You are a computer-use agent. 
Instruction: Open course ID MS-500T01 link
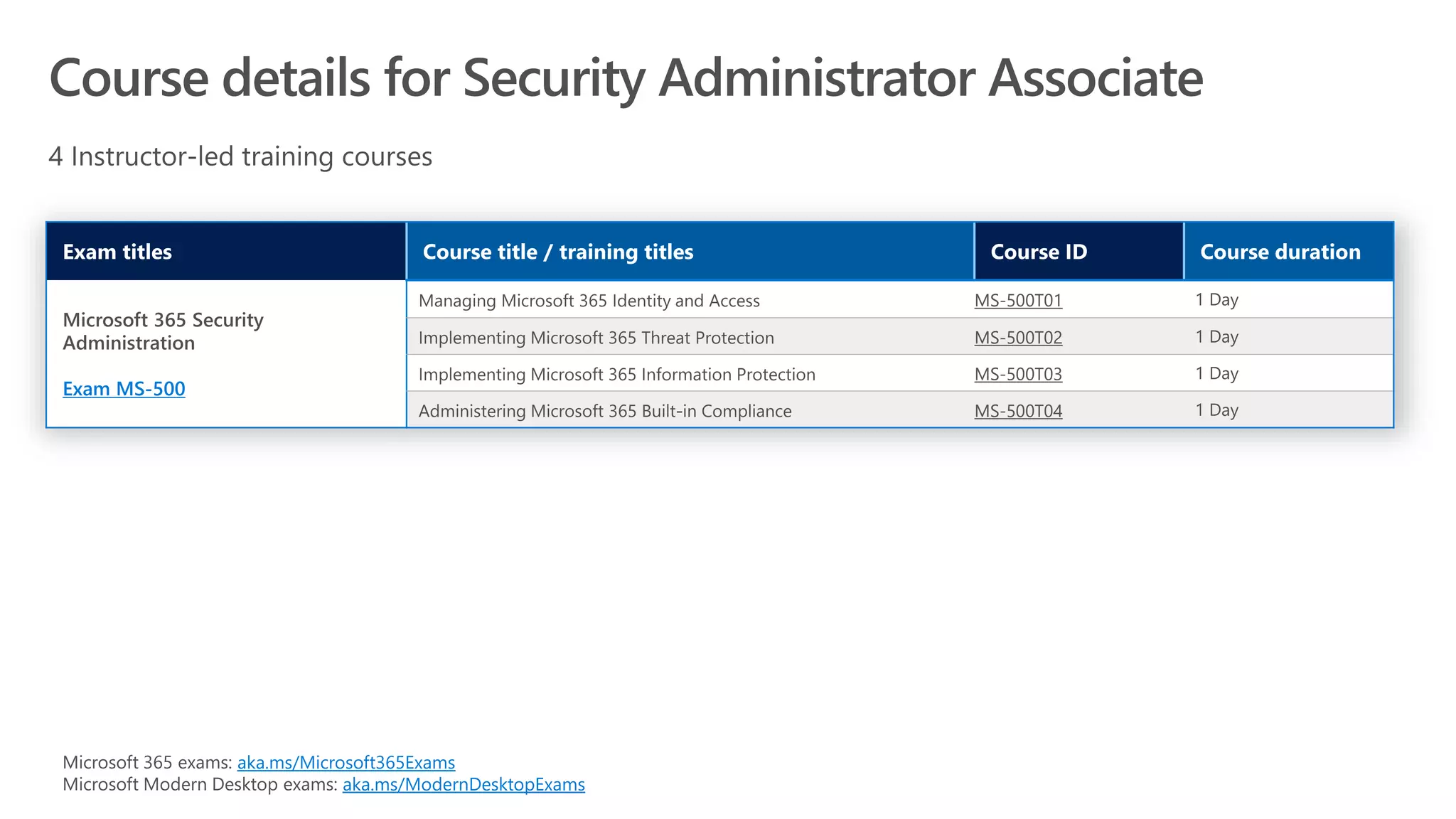coord(1018,301)
